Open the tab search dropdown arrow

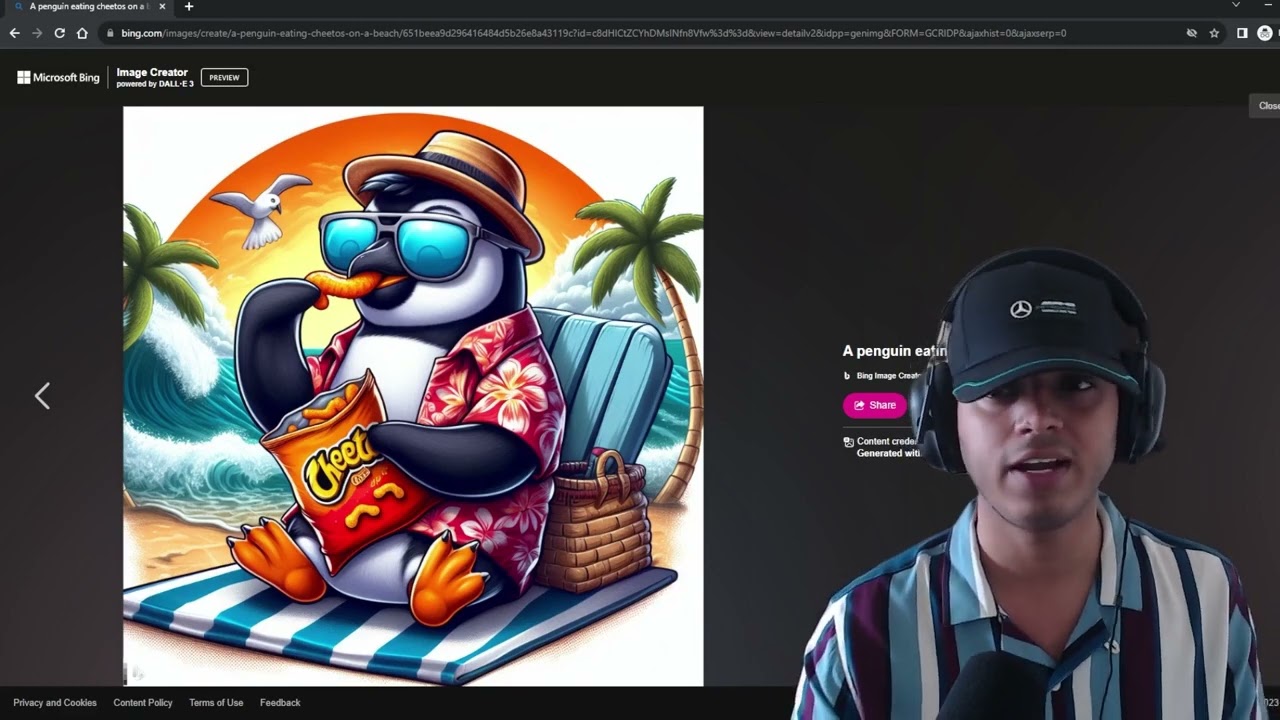pos(1235,6)
